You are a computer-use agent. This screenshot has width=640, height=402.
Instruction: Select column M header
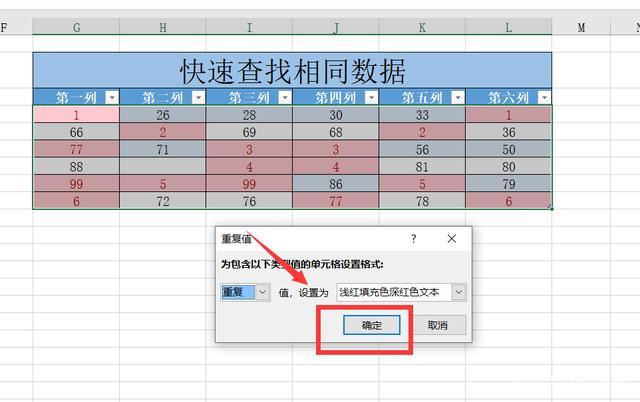coord(581,27)
